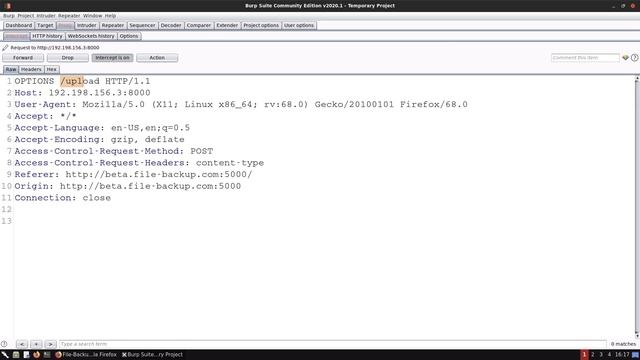640x360 pixels.
Task: Open the Help menu
Action: [x=110, y=16]
